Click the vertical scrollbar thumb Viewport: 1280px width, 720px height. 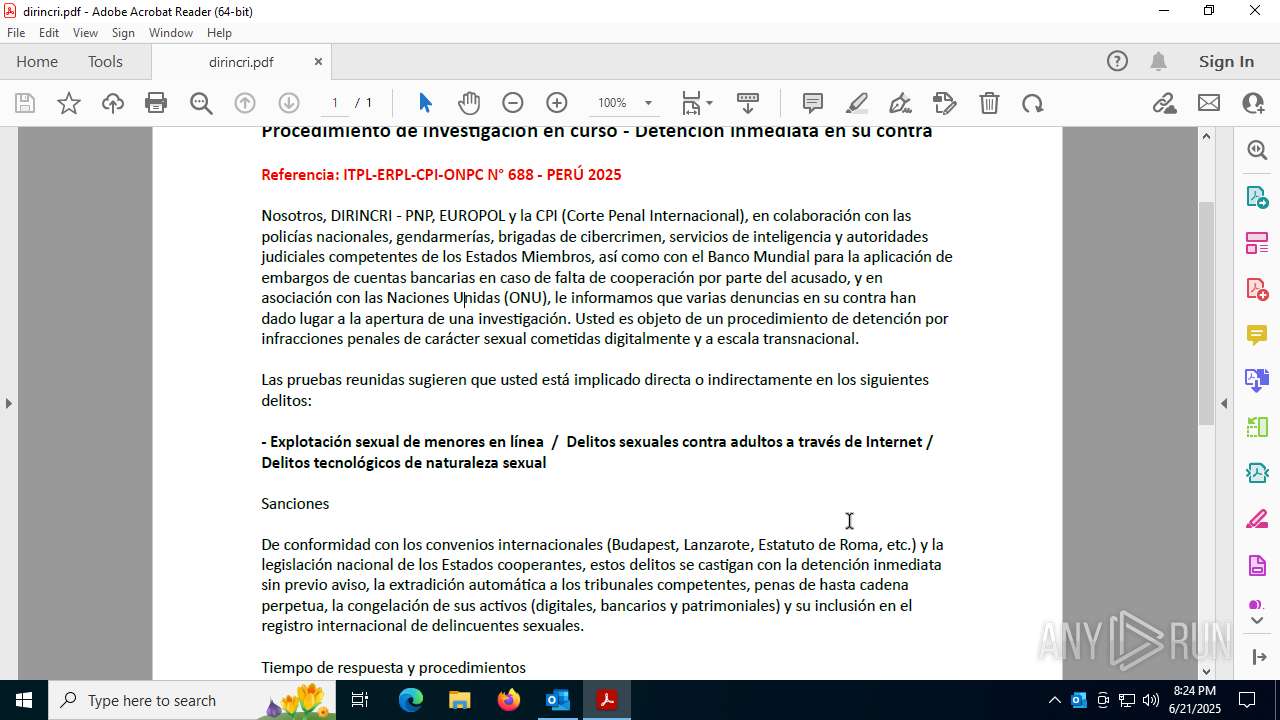pos(1206,313)
